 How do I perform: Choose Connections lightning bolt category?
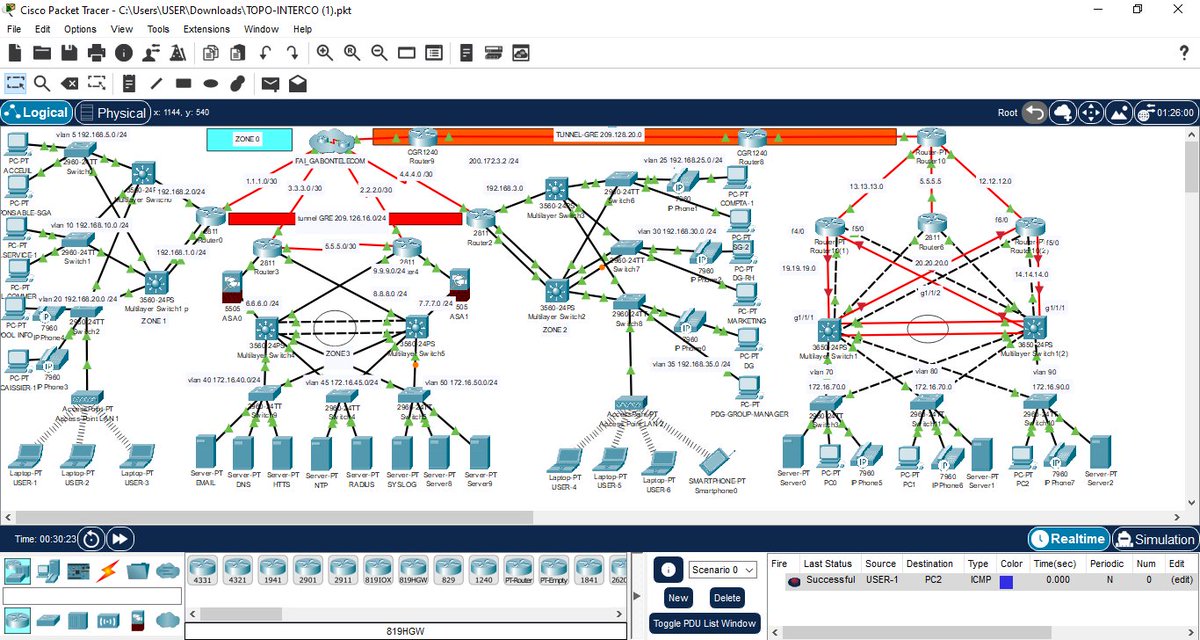click(x=107, y=571)
